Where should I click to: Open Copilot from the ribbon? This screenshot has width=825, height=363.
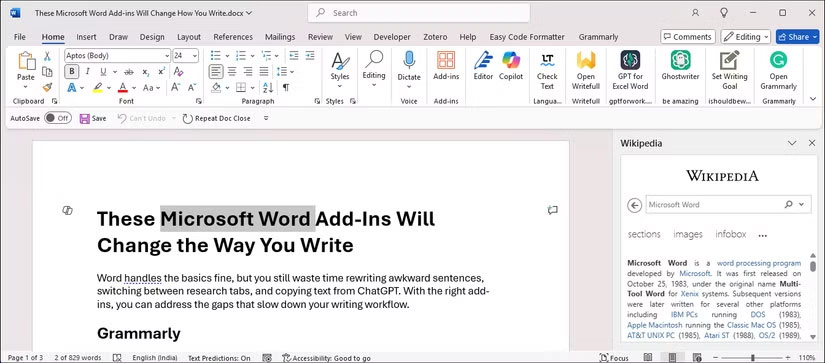click(511, 60)
